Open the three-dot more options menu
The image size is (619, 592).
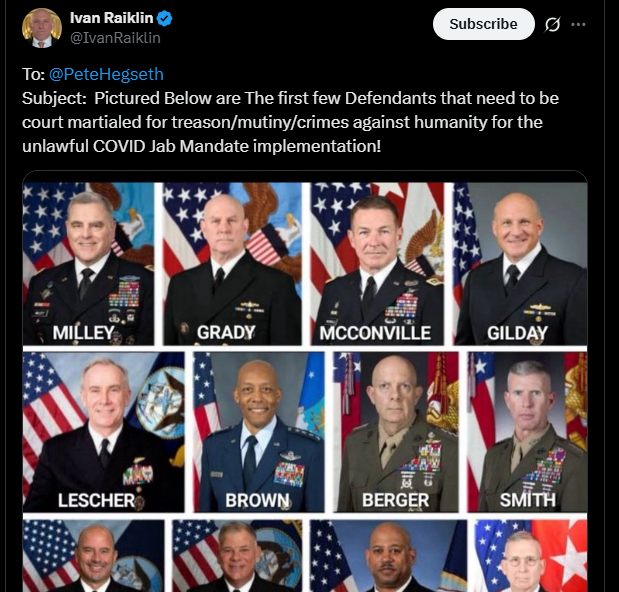click(x=578, y=24)
